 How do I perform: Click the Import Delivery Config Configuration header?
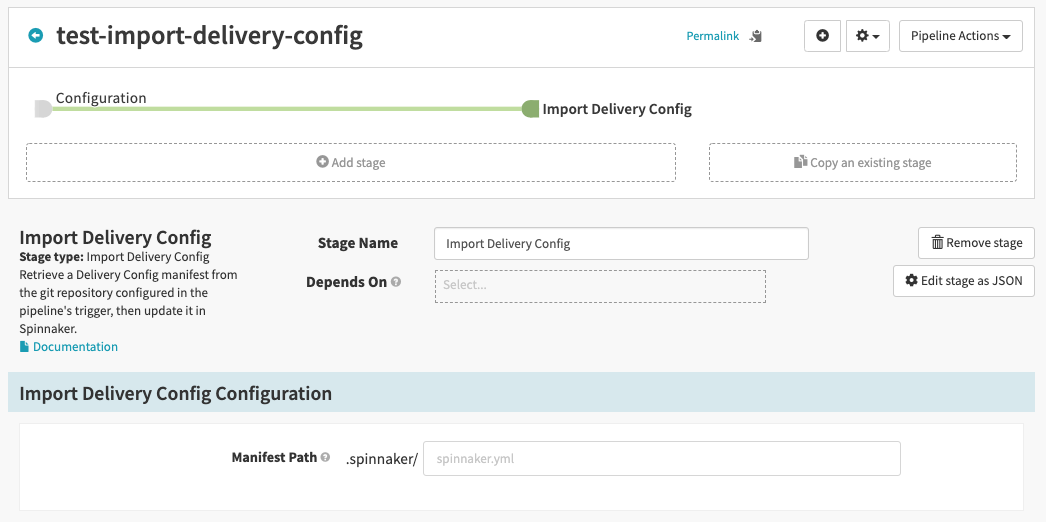pos(176,393)
